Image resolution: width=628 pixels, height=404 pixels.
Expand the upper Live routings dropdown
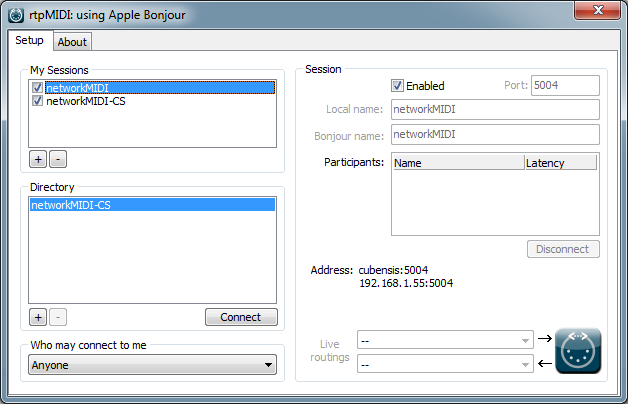[444, 341]
